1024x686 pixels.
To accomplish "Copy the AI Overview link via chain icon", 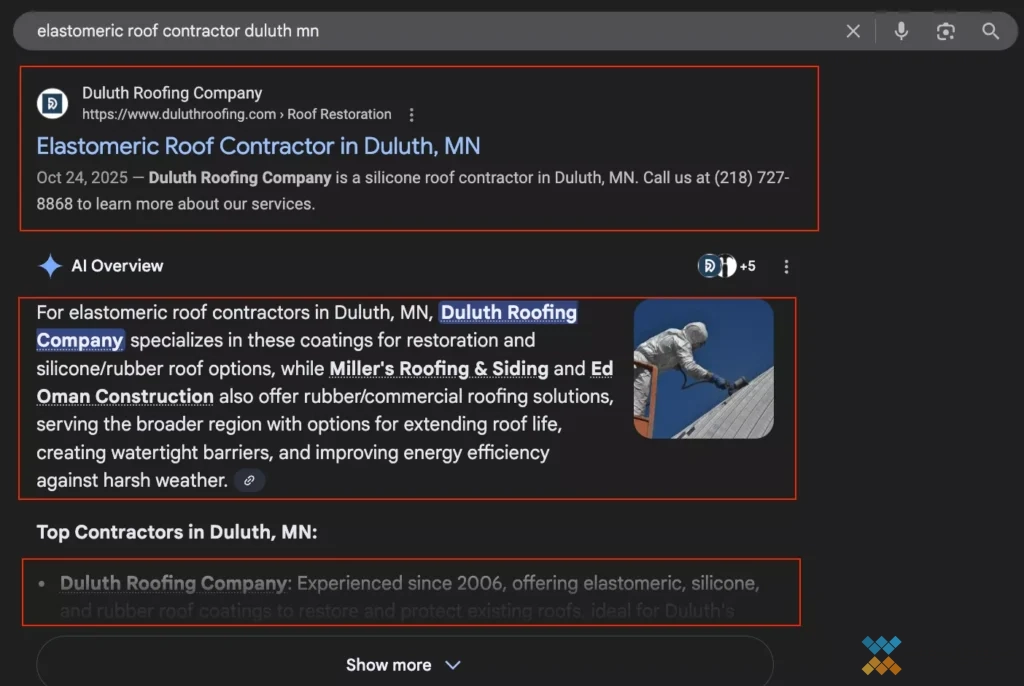I will click(248, 480).
